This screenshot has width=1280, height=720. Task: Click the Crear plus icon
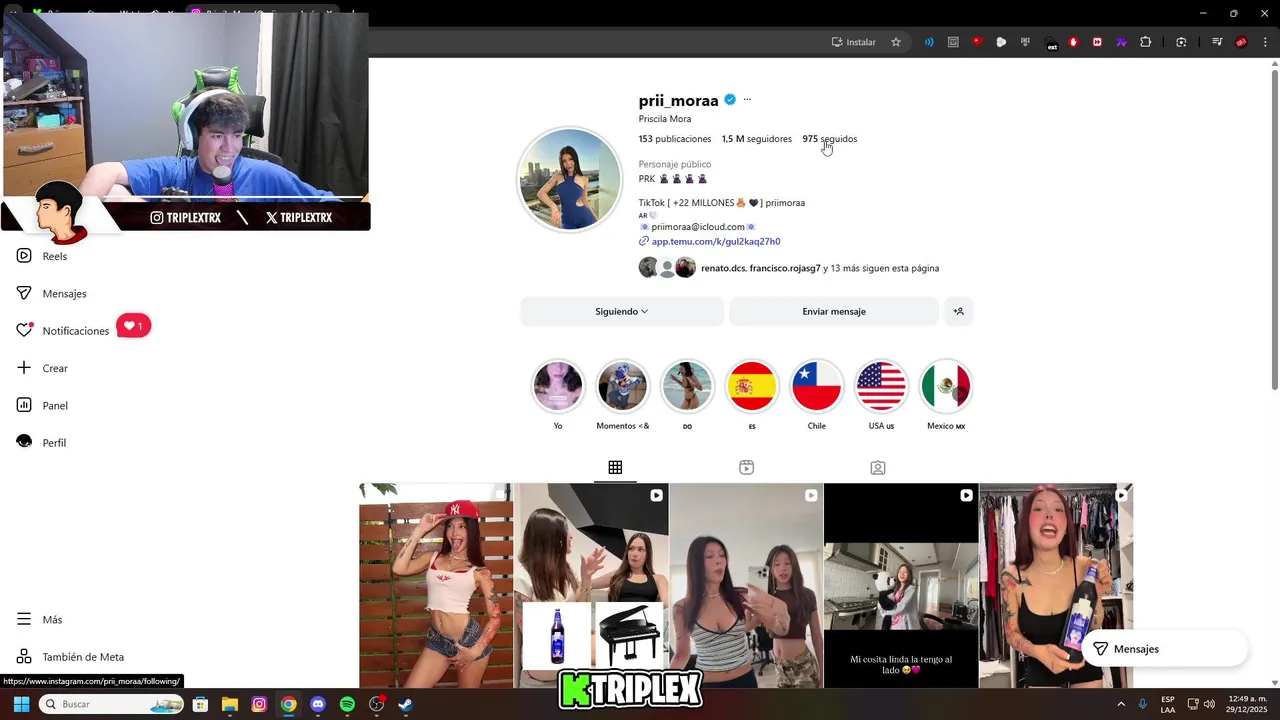[x=24, y=368]
